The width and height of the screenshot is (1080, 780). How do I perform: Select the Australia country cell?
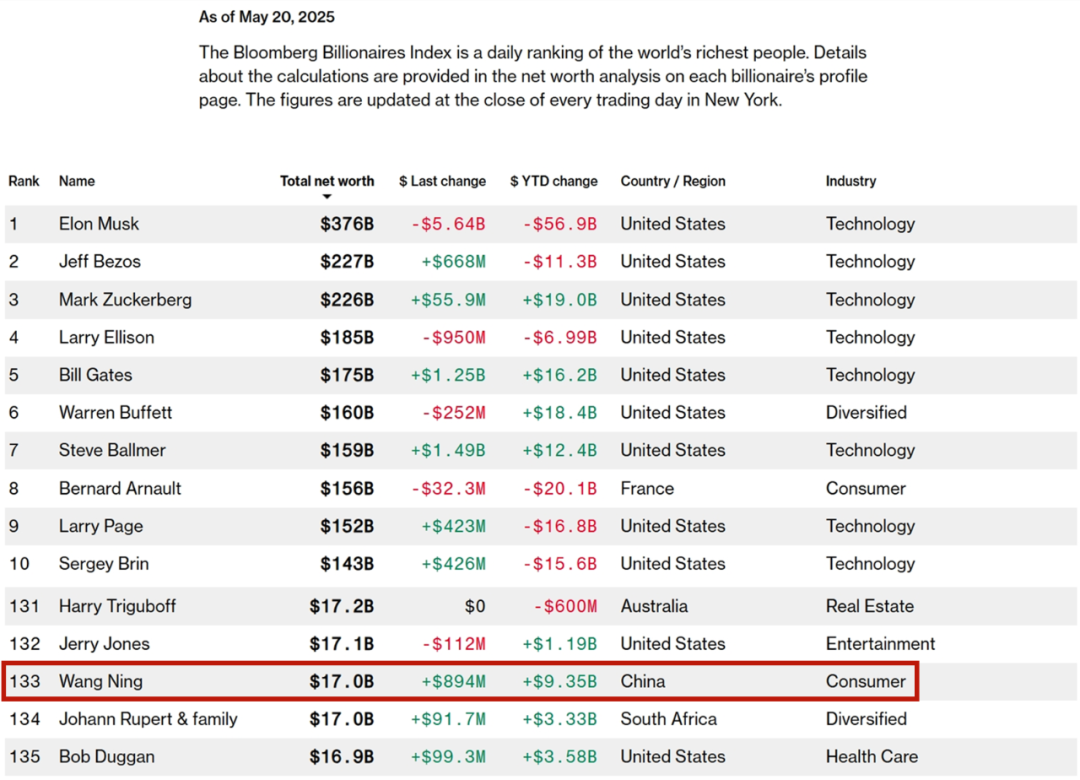654,606
